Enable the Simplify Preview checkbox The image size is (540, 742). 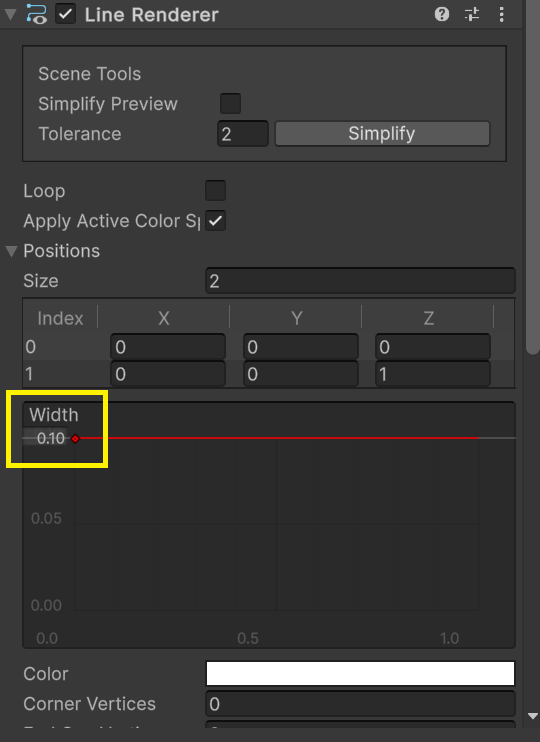pyautogui.click(x=230, y=103)
